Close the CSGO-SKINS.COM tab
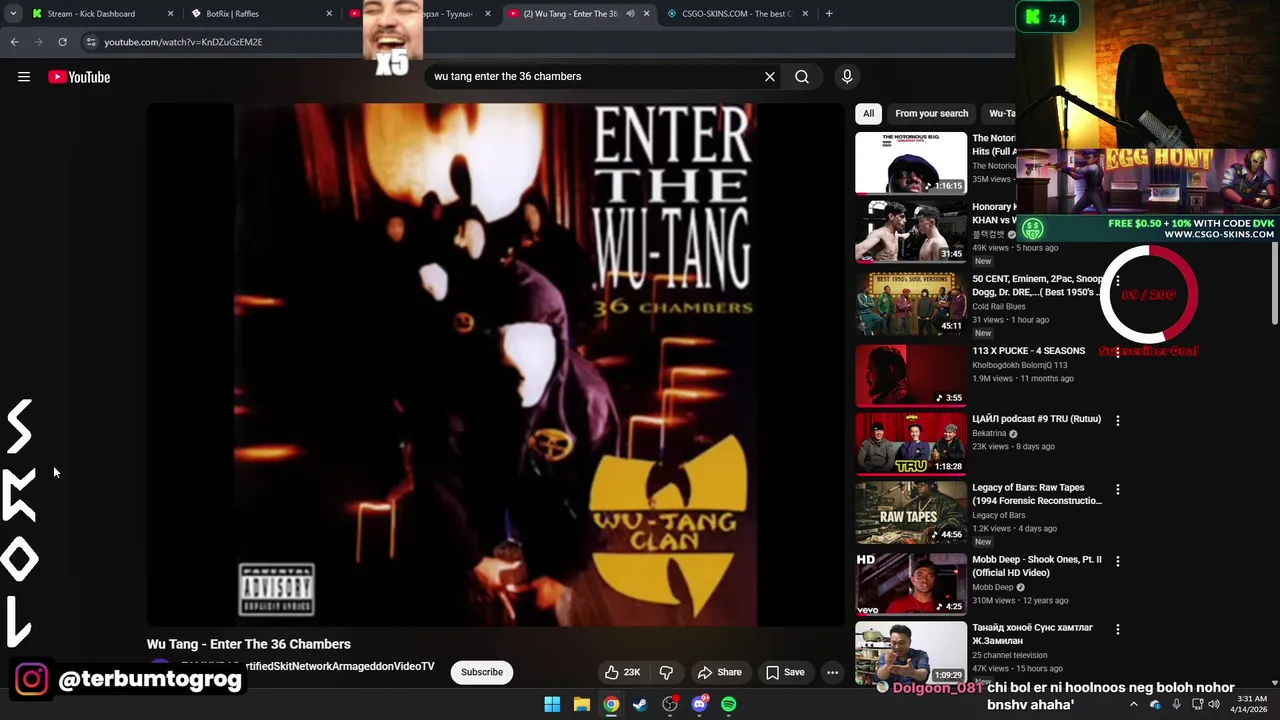 tap(805, 14)
